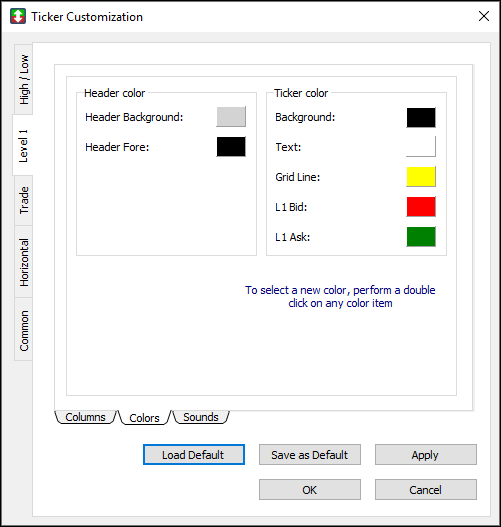Choose the Ticker Background black swatch
Screen dimensions: 501x527
(421, 117)
